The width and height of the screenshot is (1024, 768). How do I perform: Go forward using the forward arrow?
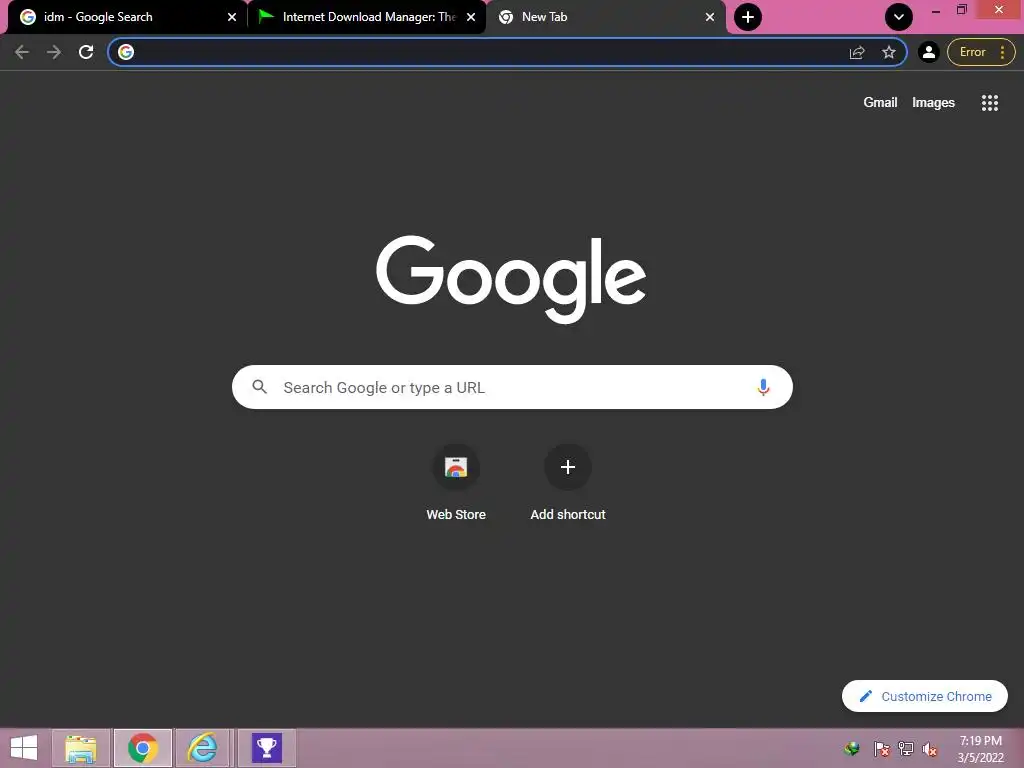tap(54, 52)
